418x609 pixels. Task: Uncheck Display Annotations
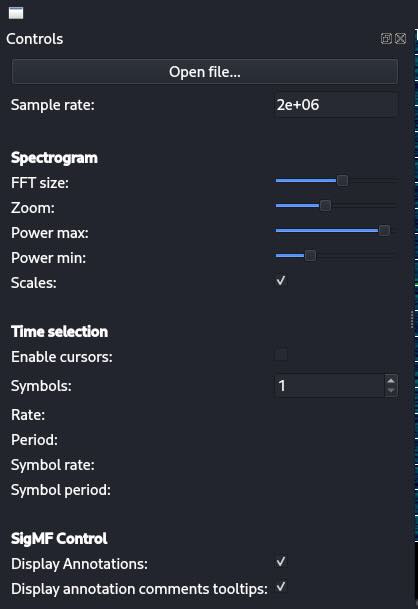(281, 562)
